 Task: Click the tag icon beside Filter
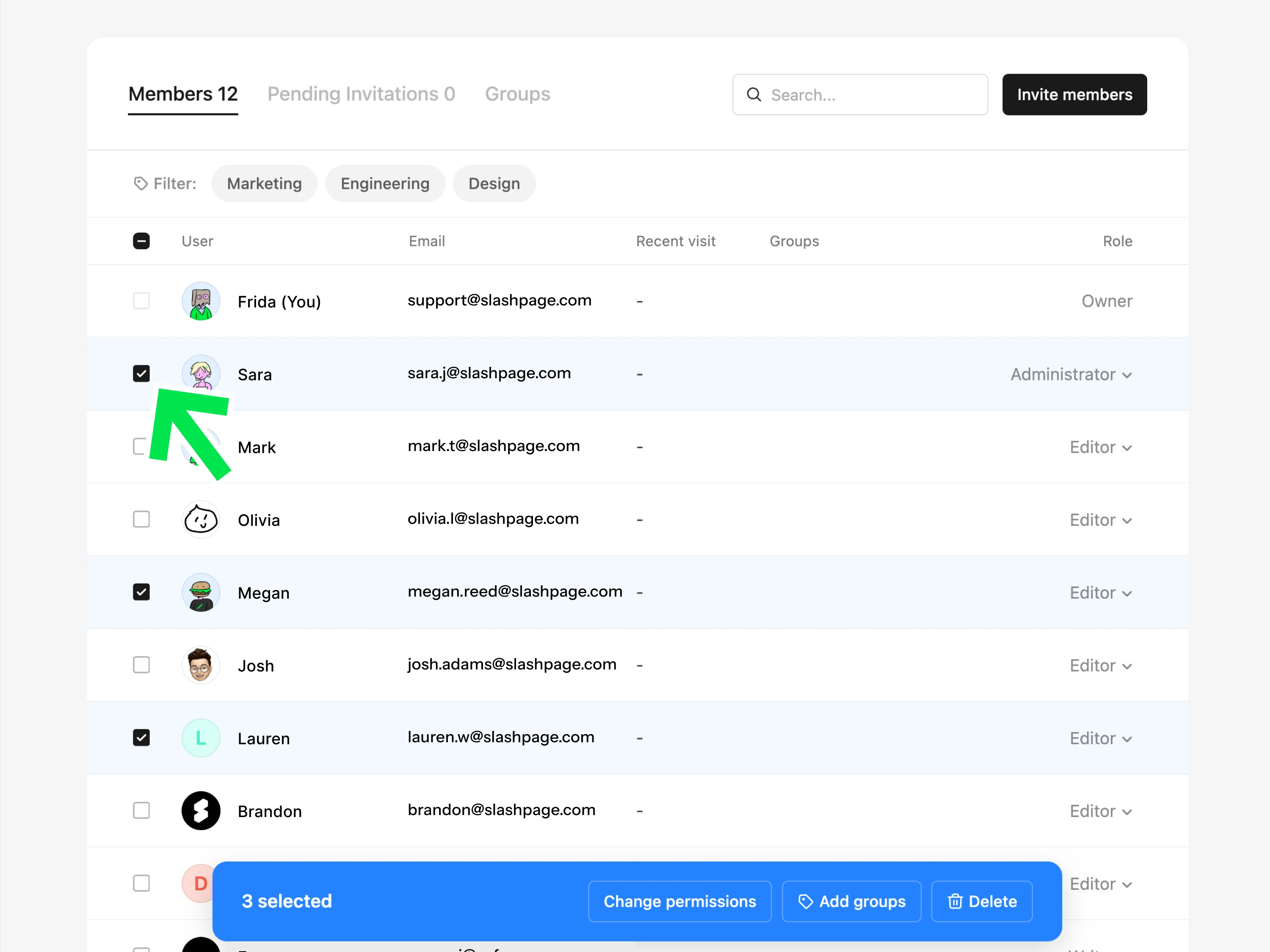click(141, 184)
